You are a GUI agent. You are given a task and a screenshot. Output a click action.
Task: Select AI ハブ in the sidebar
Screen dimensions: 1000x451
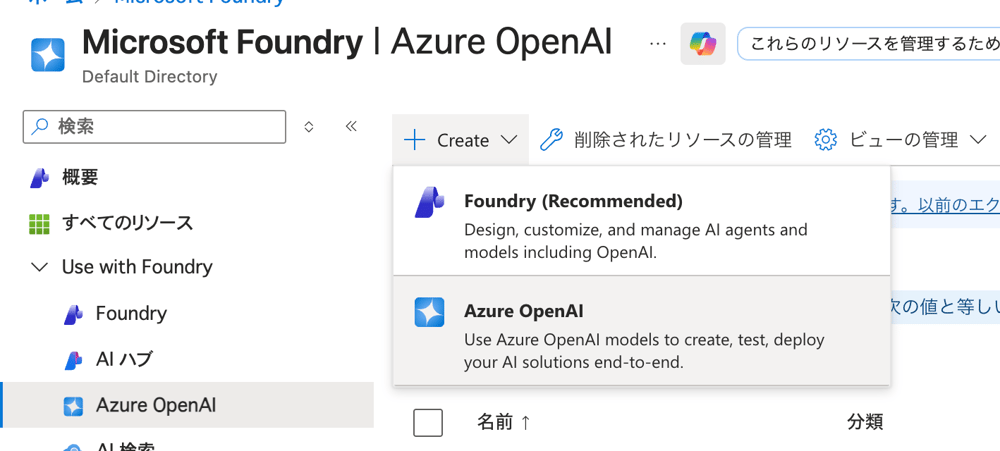click(x=124, y=359)
